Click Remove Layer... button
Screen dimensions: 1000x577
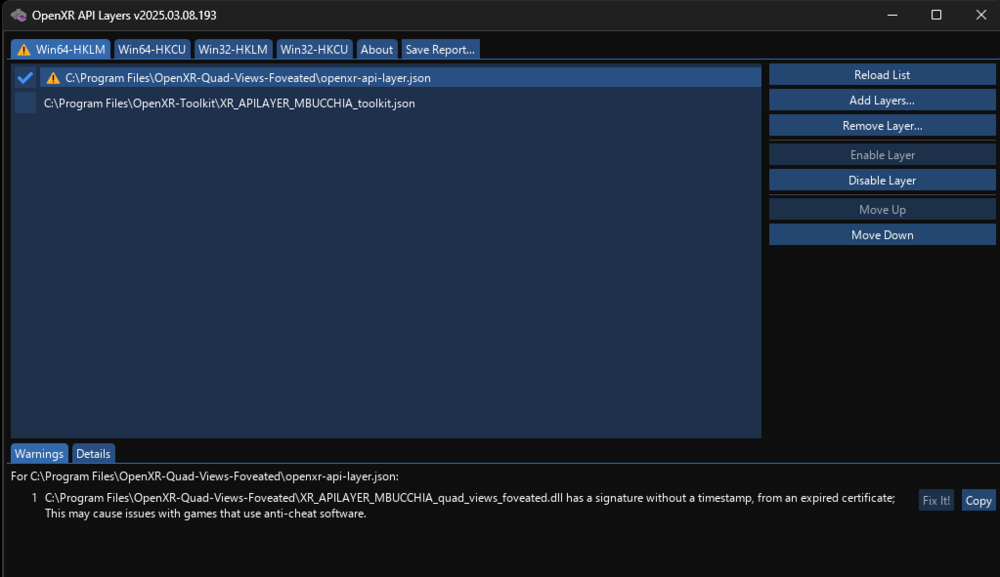882,126
